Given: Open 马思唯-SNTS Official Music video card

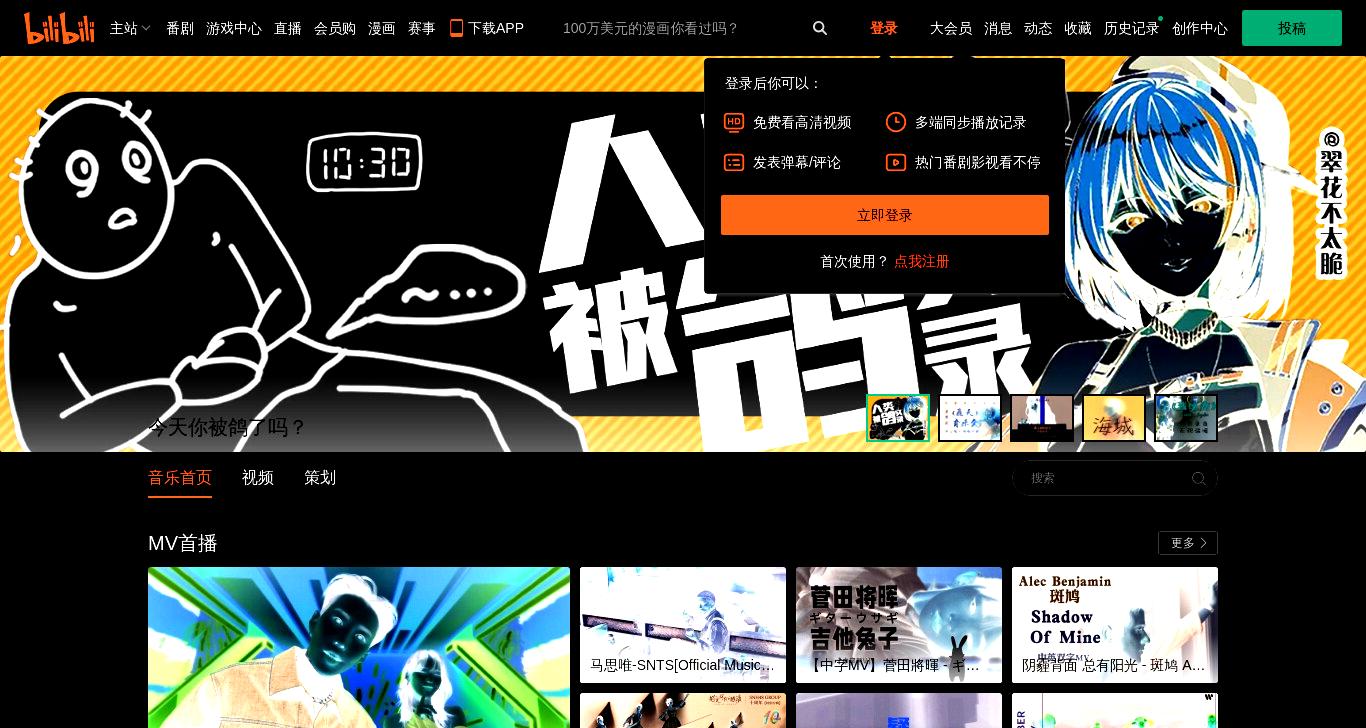Looking at the screenshot, I should point(683,625).
